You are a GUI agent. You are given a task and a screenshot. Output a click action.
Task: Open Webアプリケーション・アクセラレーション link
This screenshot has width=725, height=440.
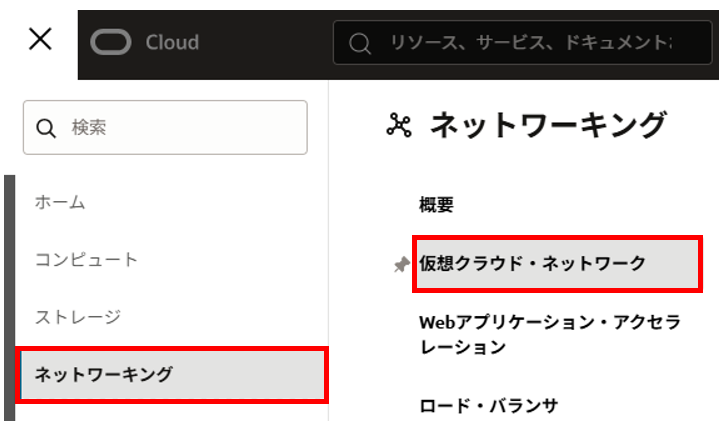[x=549, y=334]
